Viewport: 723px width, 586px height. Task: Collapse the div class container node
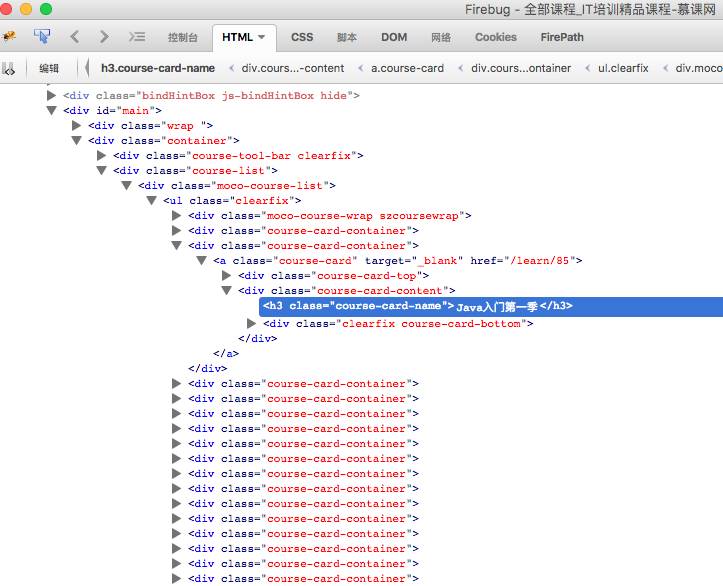(x=77, y=140)
